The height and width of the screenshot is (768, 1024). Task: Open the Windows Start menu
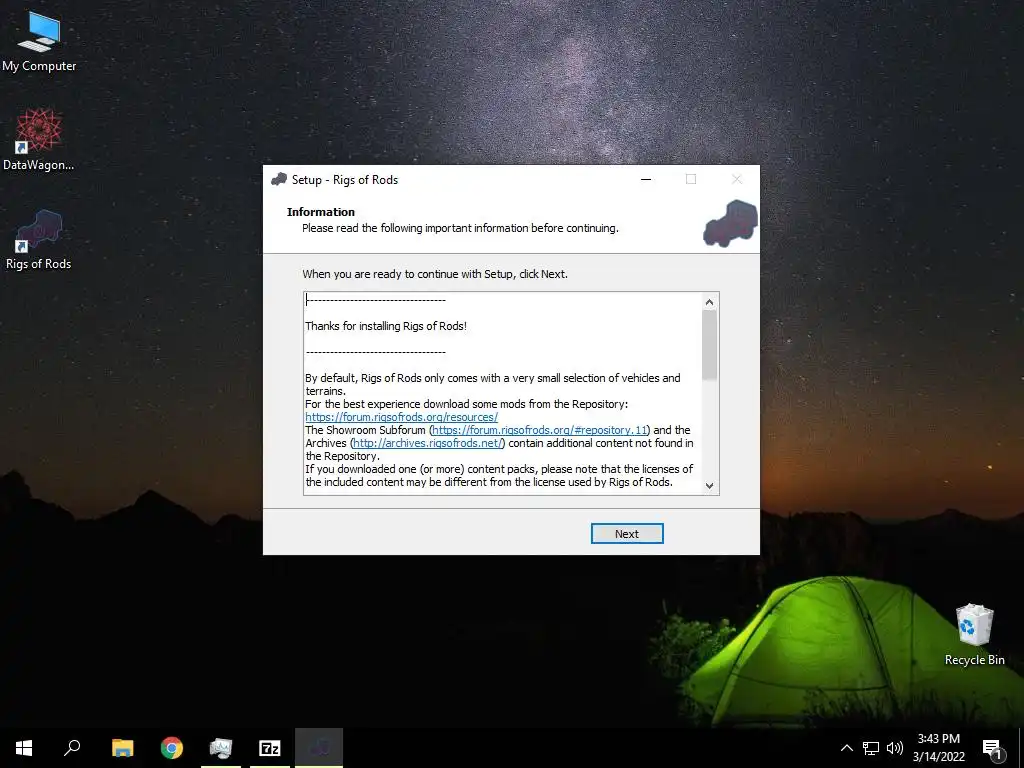coord(24,748)
